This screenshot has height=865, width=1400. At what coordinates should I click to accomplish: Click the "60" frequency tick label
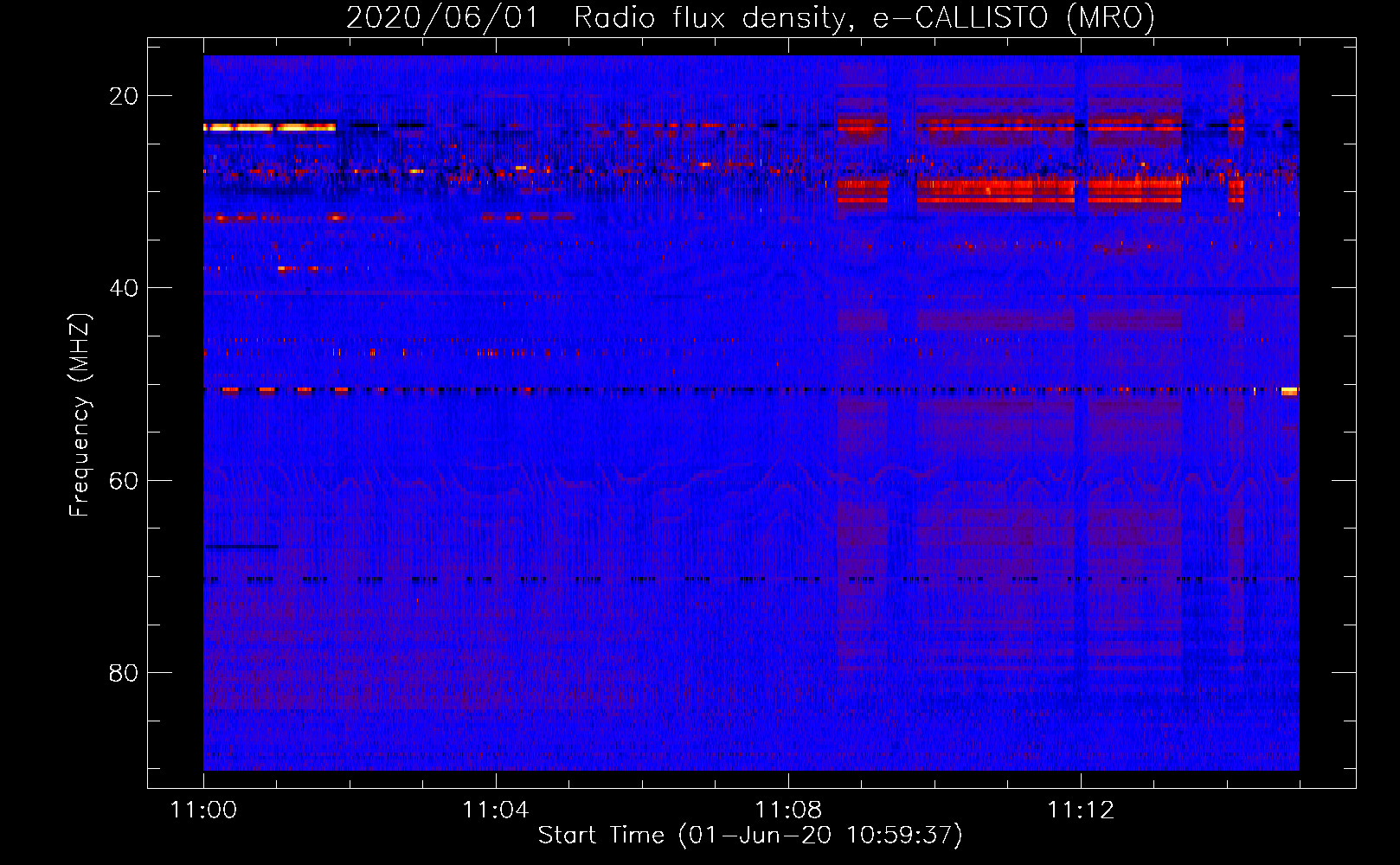click(x=124, y=480)
